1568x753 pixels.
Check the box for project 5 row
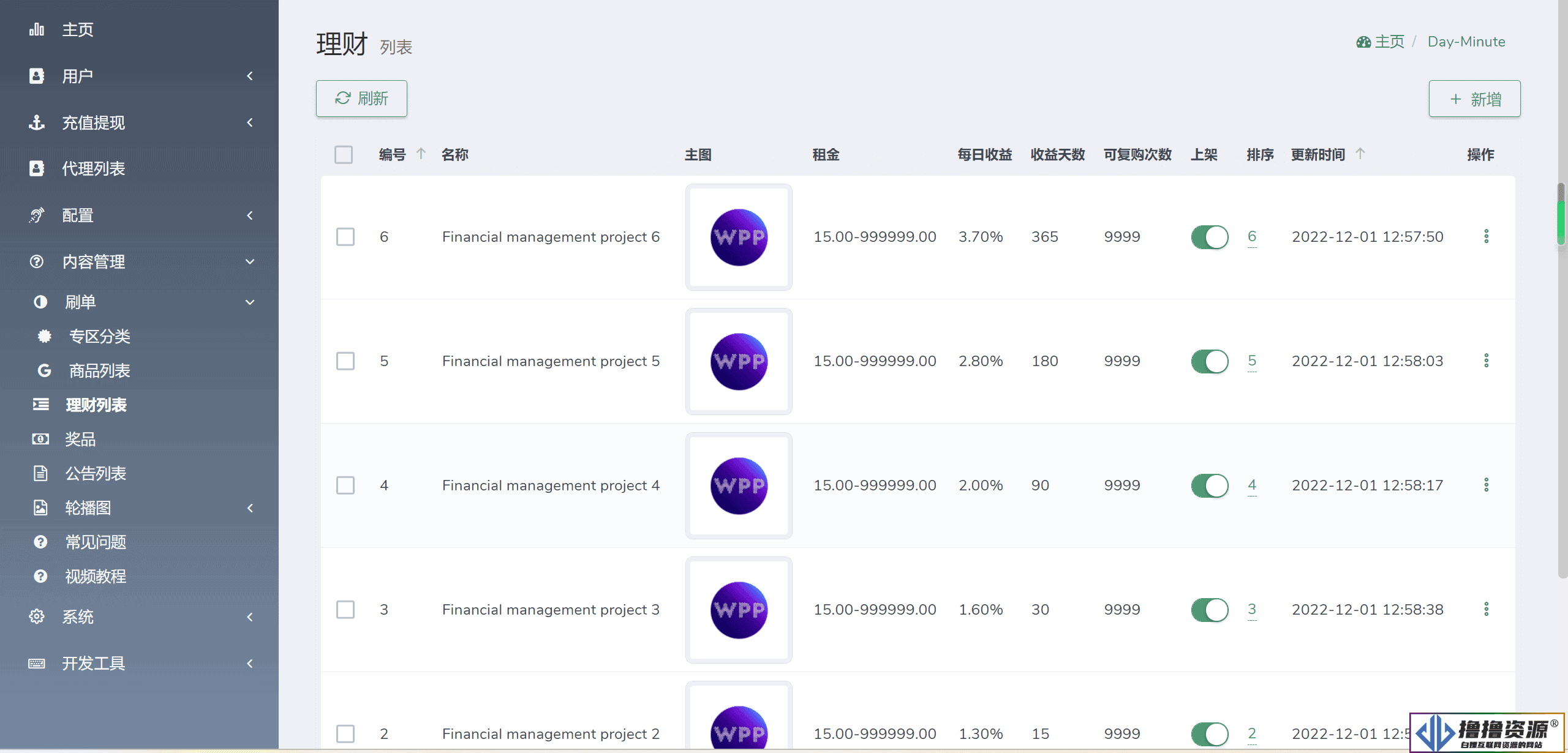[345, 361]
